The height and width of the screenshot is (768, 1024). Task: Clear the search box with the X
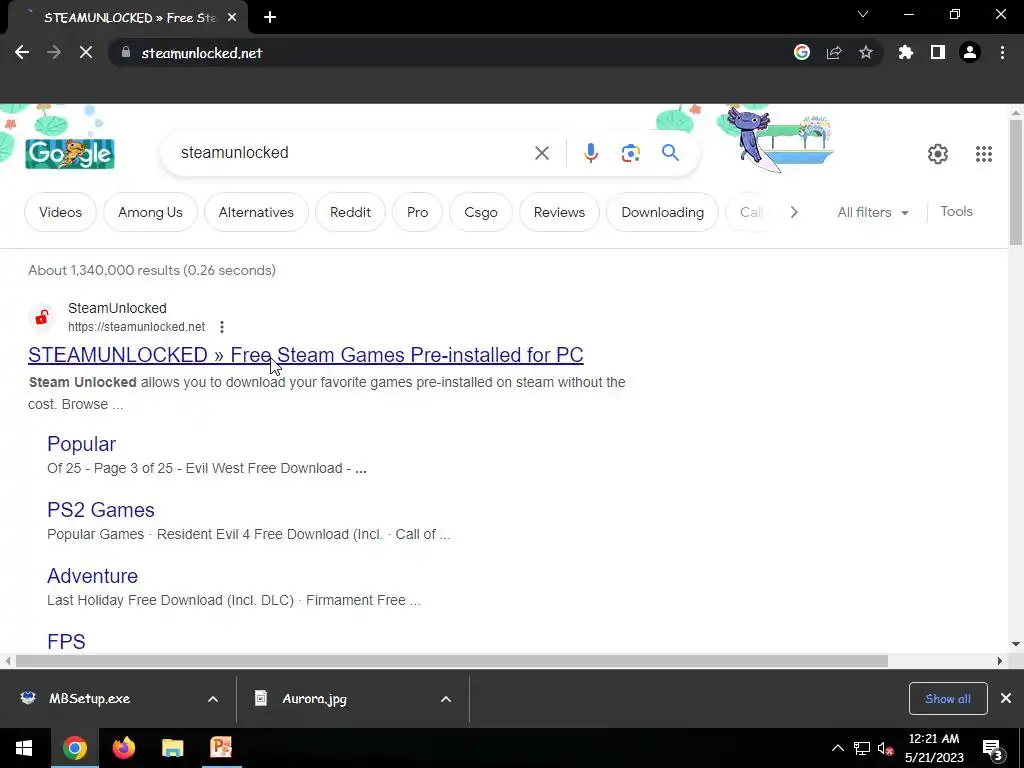click(x=542, y=153)
